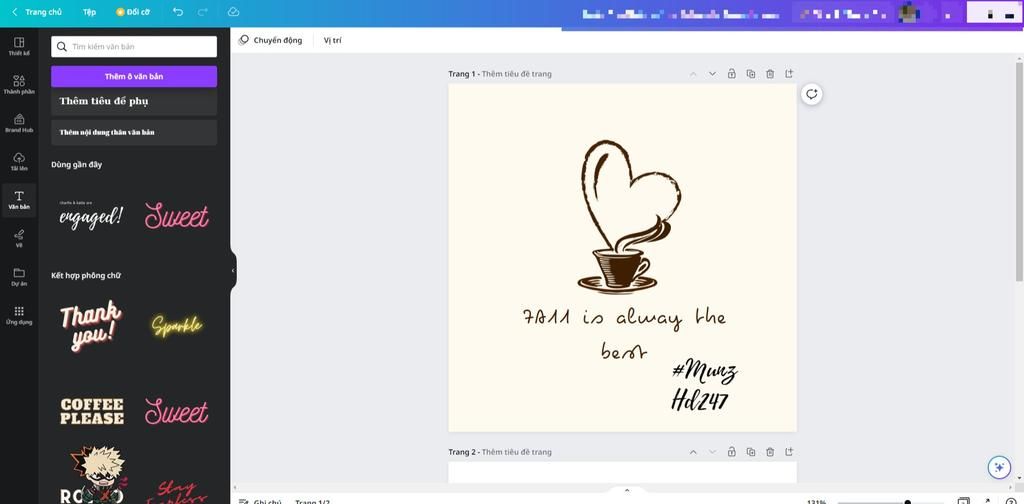Select the Văn bản text panel

(19, 200)
